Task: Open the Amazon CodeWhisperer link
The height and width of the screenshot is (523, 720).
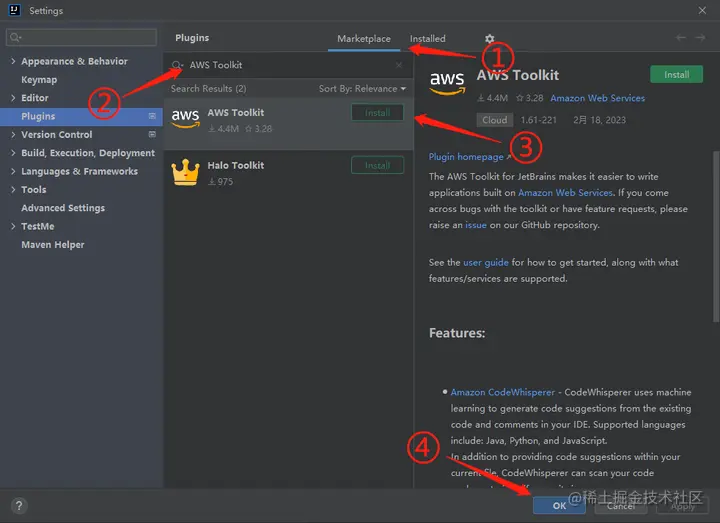Action: coord(502,393)
